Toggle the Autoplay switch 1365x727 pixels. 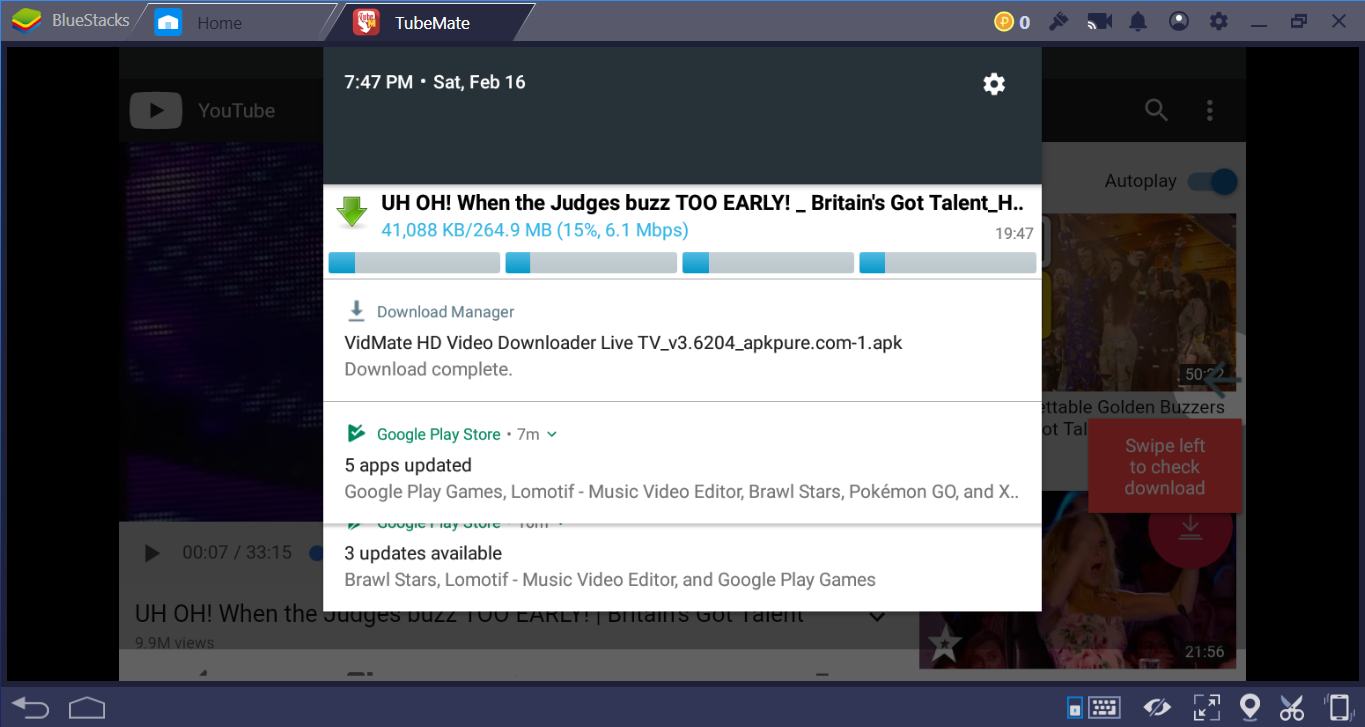click(1212, 182)
